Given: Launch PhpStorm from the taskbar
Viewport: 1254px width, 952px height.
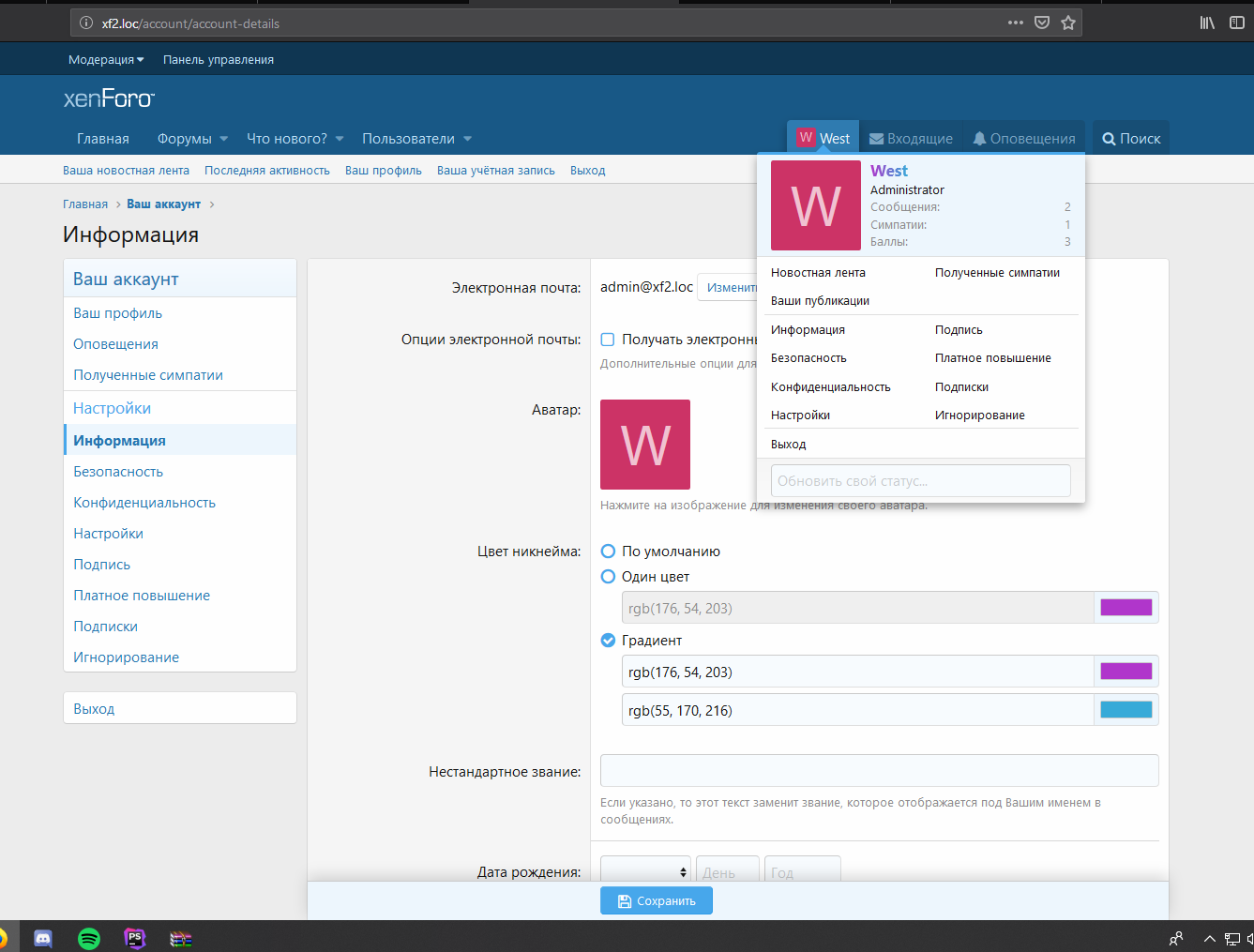Looking at the screenshot, I should point(135,938).
